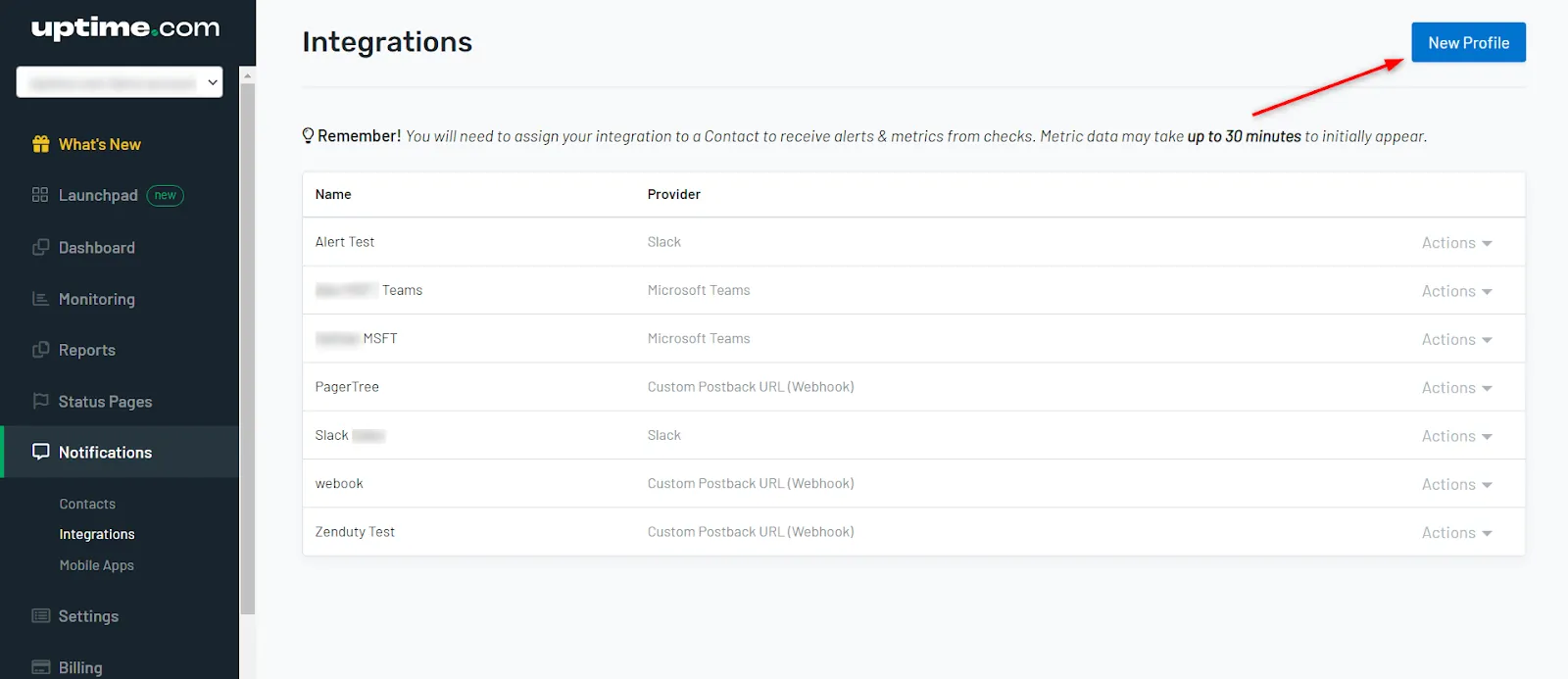Screen dimensions: 1568x679
Task: Click the Dashboard sidebar icon
Action: pos(40,247)
